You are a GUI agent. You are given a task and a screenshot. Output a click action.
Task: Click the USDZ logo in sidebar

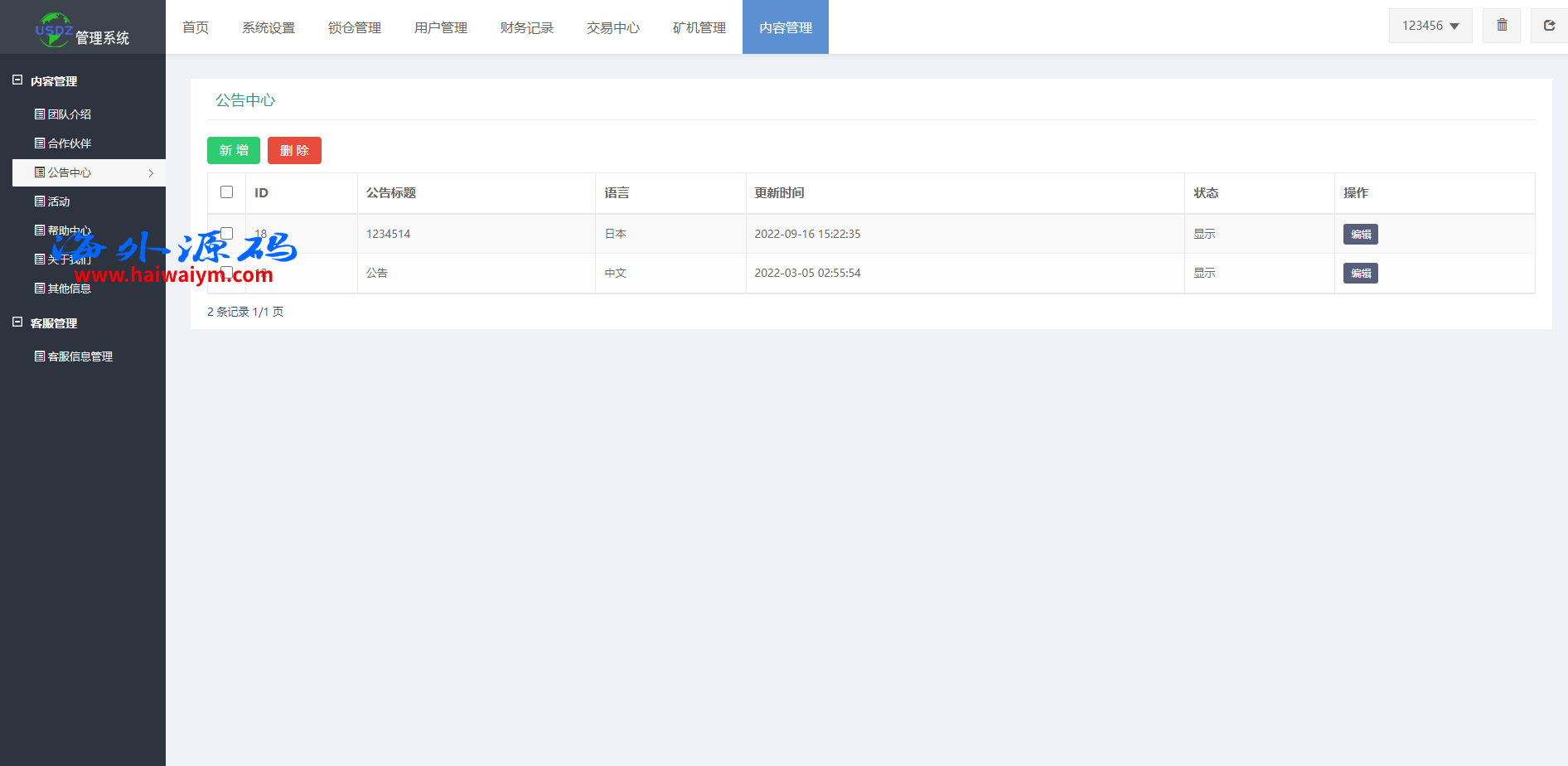[55, 30]
